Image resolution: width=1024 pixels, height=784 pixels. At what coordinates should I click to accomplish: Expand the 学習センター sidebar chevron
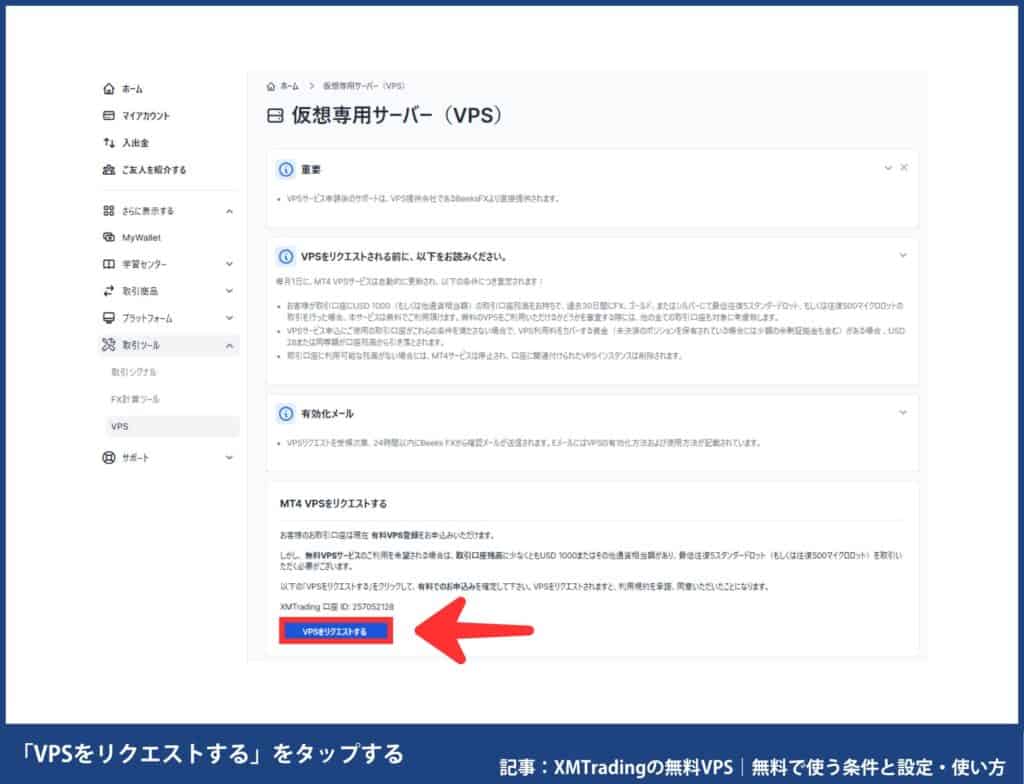(x=229, y=264)
